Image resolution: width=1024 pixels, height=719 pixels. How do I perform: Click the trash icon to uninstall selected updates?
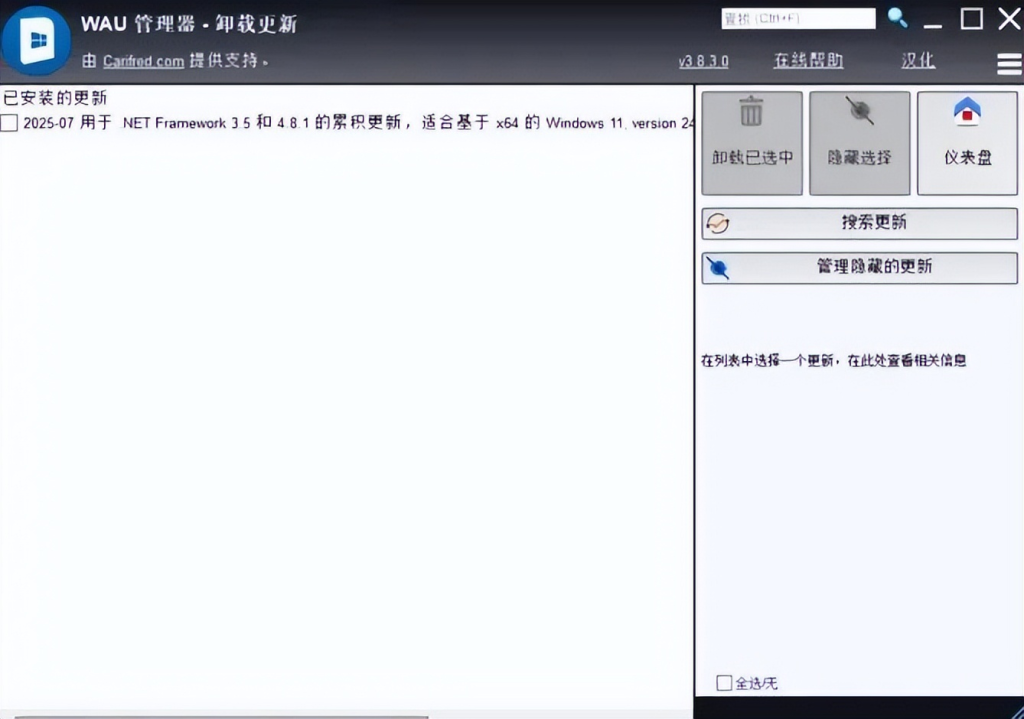[752, 113]
